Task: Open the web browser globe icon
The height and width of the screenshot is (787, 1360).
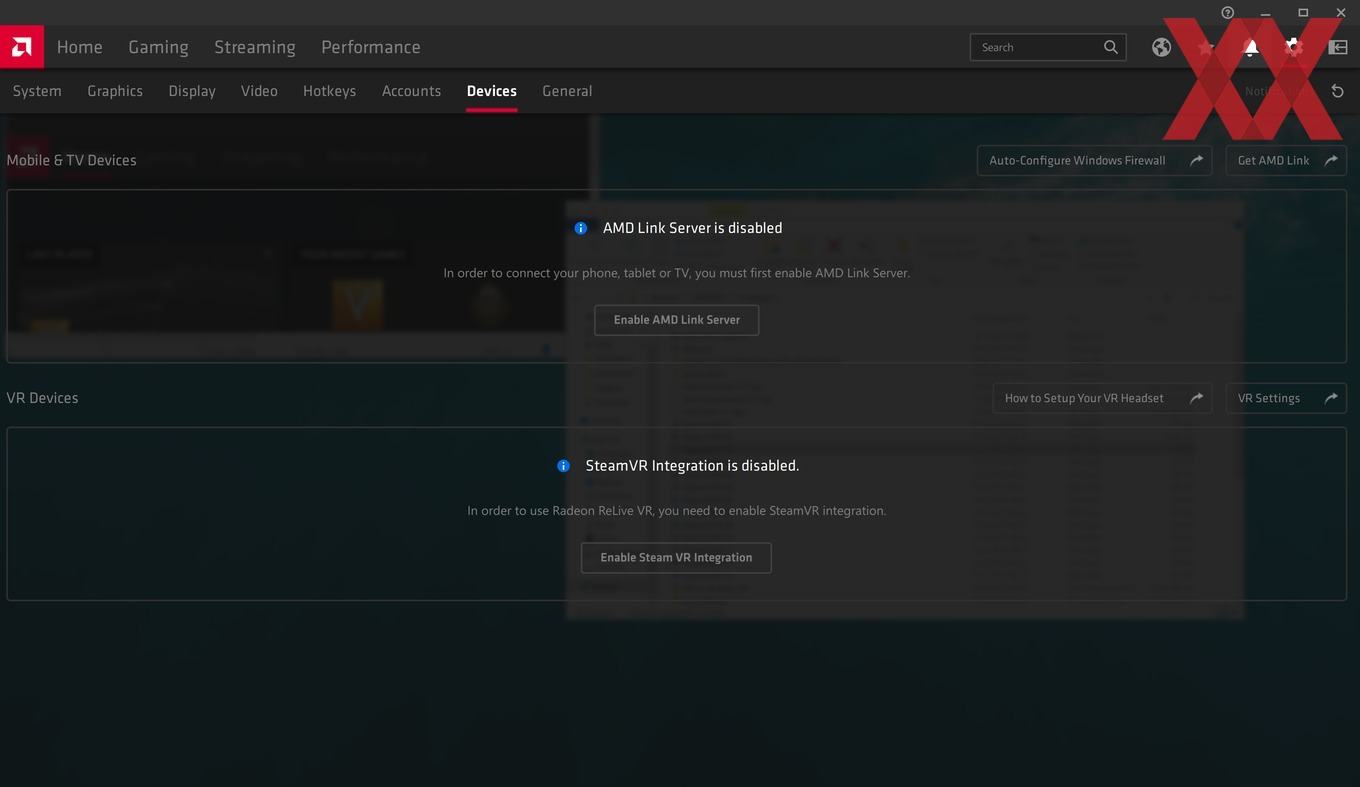Action: (x=1161, y=47)
